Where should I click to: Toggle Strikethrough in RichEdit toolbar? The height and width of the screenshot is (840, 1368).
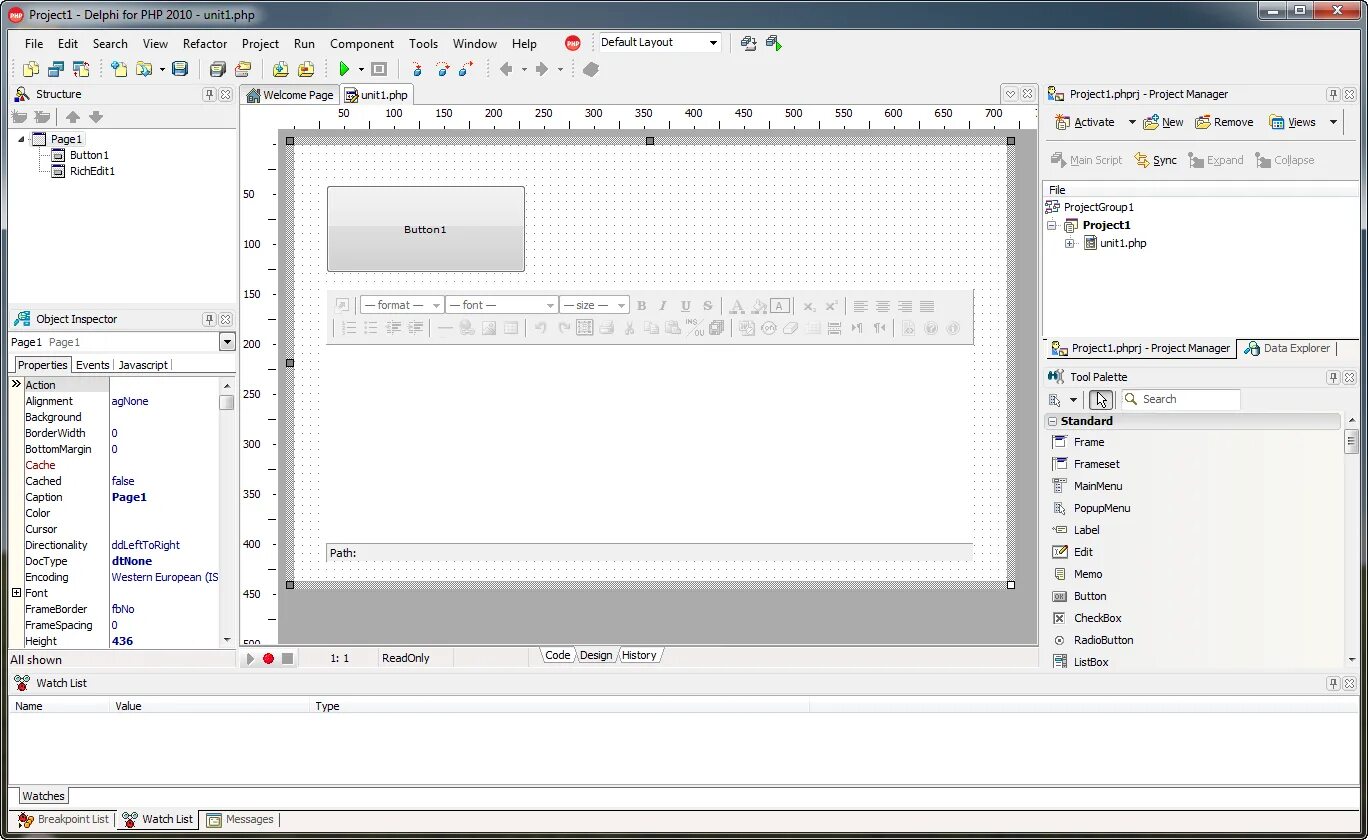pyautogui.click(x=708, y=306)
